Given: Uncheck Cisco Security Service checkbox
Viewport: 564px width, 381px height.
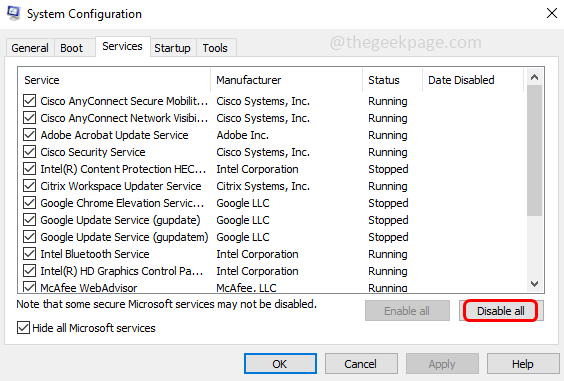Looking at the screenshot, I should point(29,152).
